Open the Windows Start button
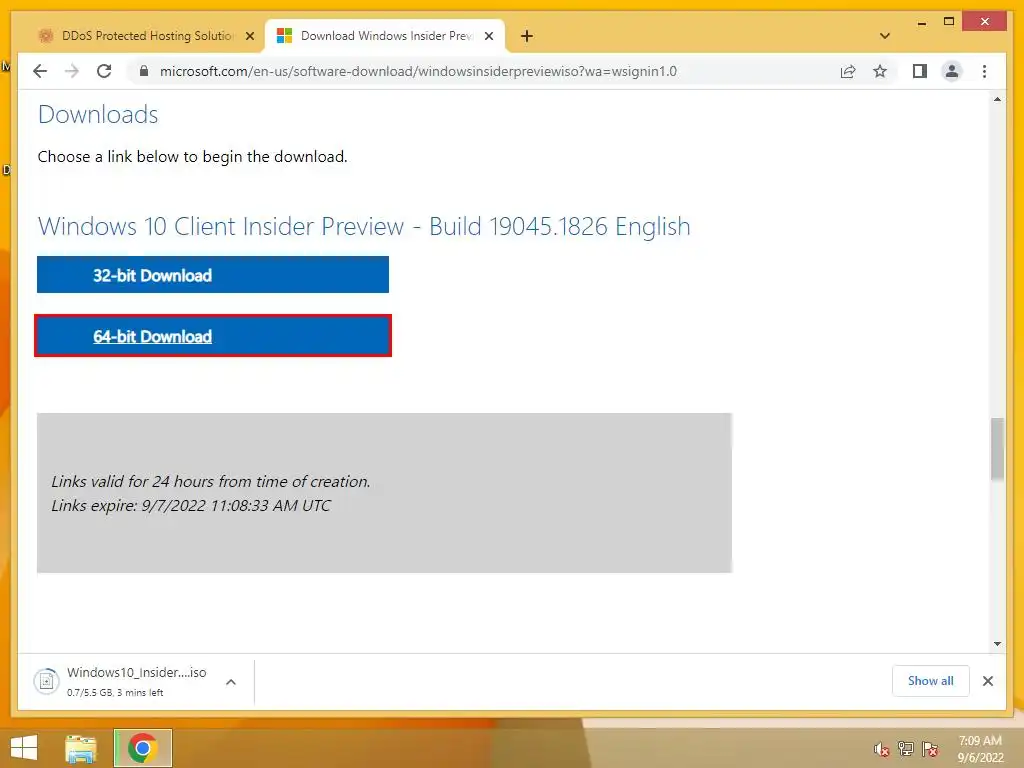The height and width of the screenshot is (768, 1024). pos(24,748)
